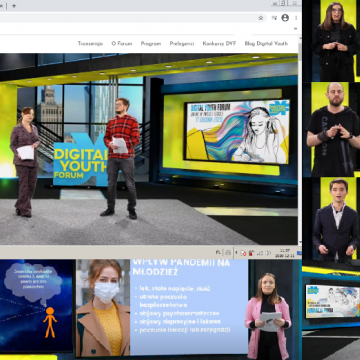Open the Action Center flag tray icon

pos(243,253)
